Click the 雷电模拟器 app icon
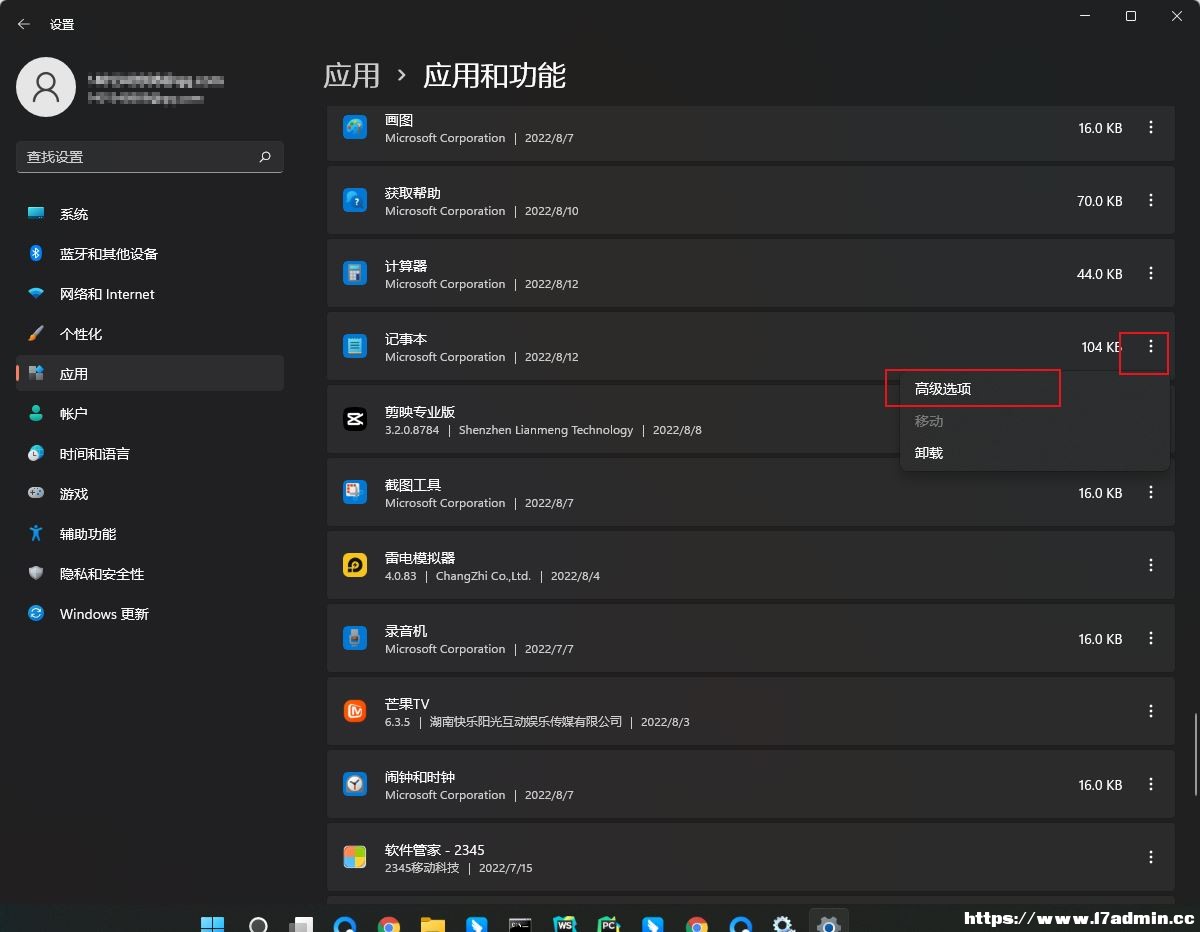 point(355,566)
